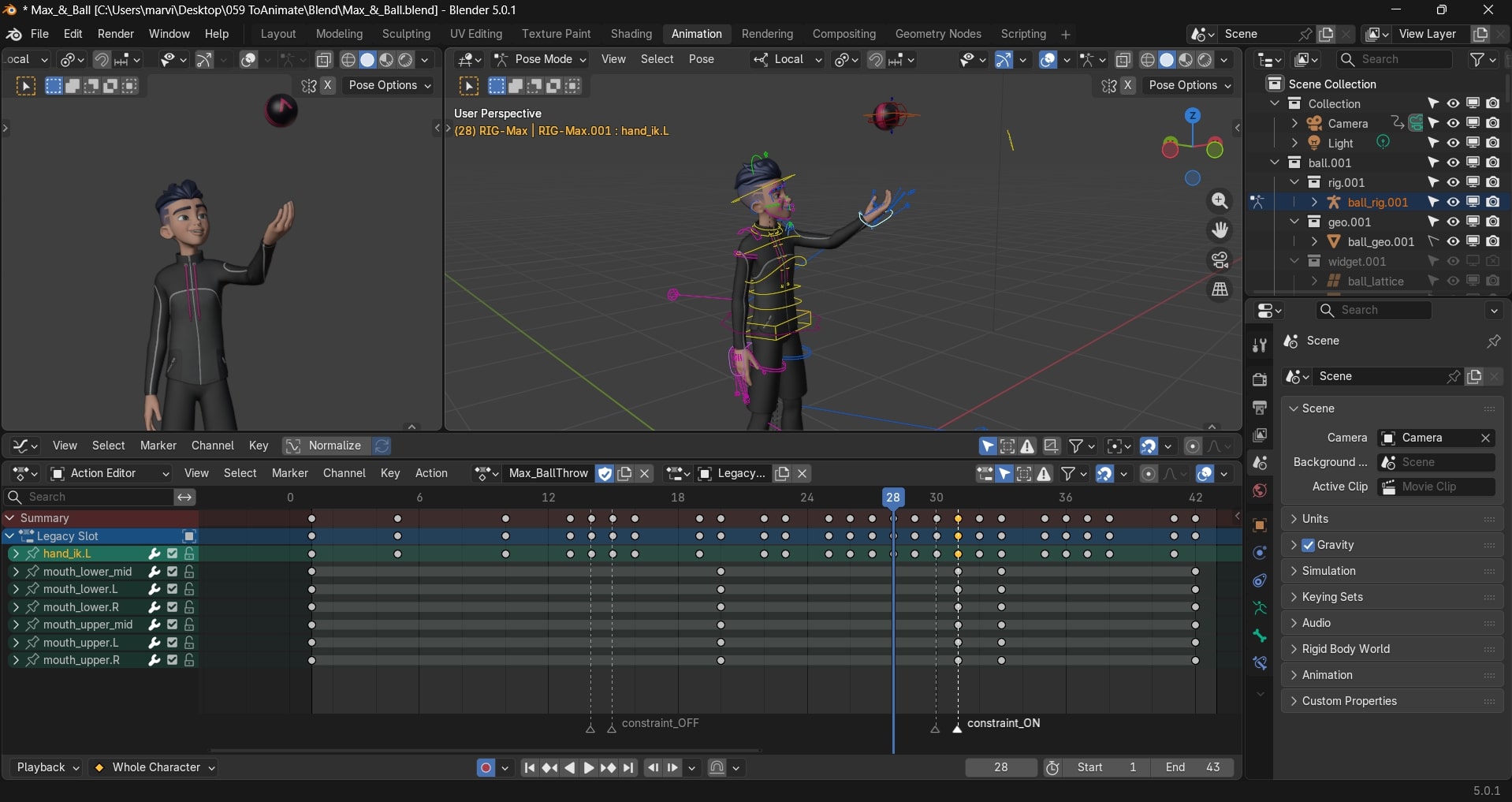Jump to the end frame of playback

(628, 768)
